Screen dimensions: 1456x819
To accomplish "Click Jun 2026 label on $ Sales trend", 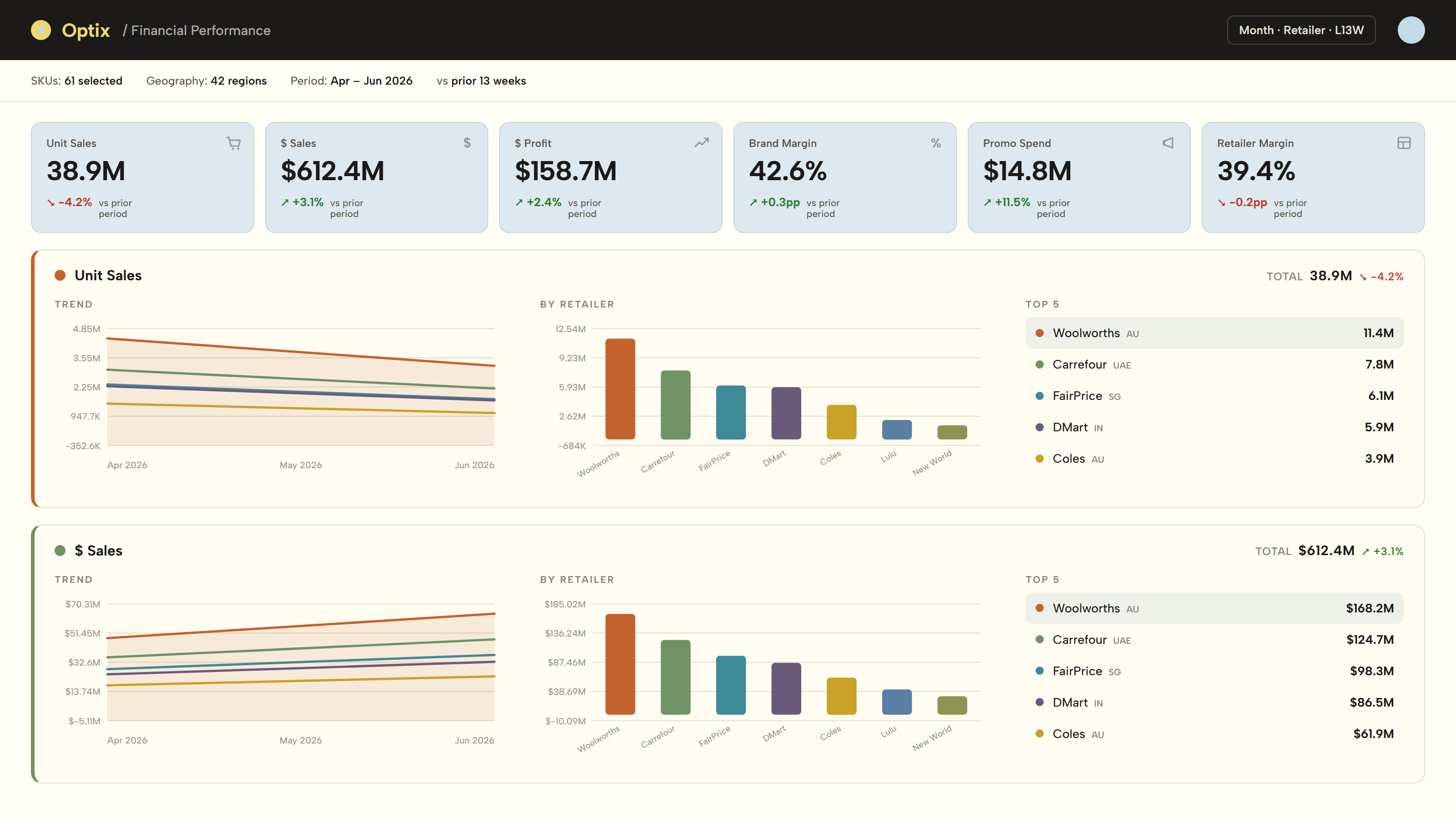I will click(x=474, y=740).
